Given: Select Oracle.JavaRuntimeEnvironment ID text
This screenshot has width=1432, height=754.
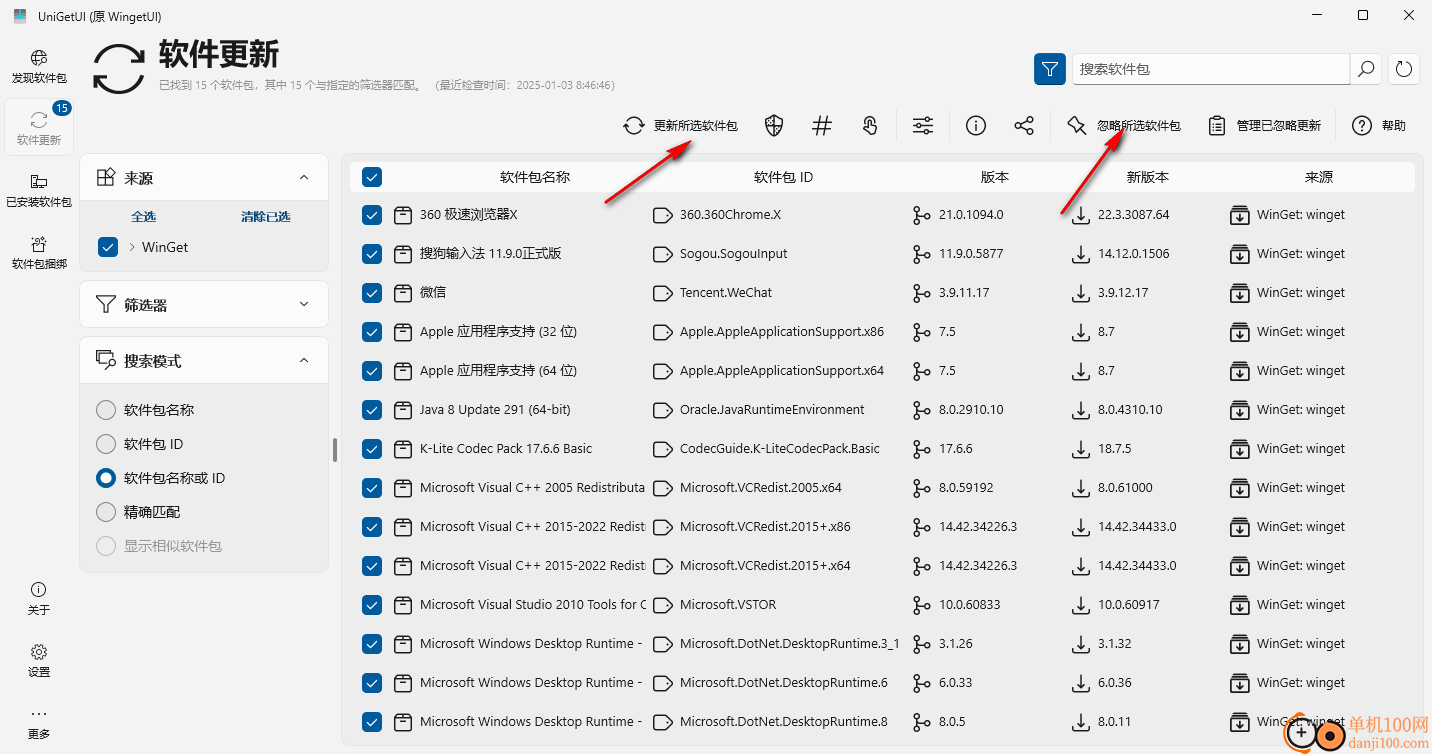Looking at the screenshot, I should 772,409.
